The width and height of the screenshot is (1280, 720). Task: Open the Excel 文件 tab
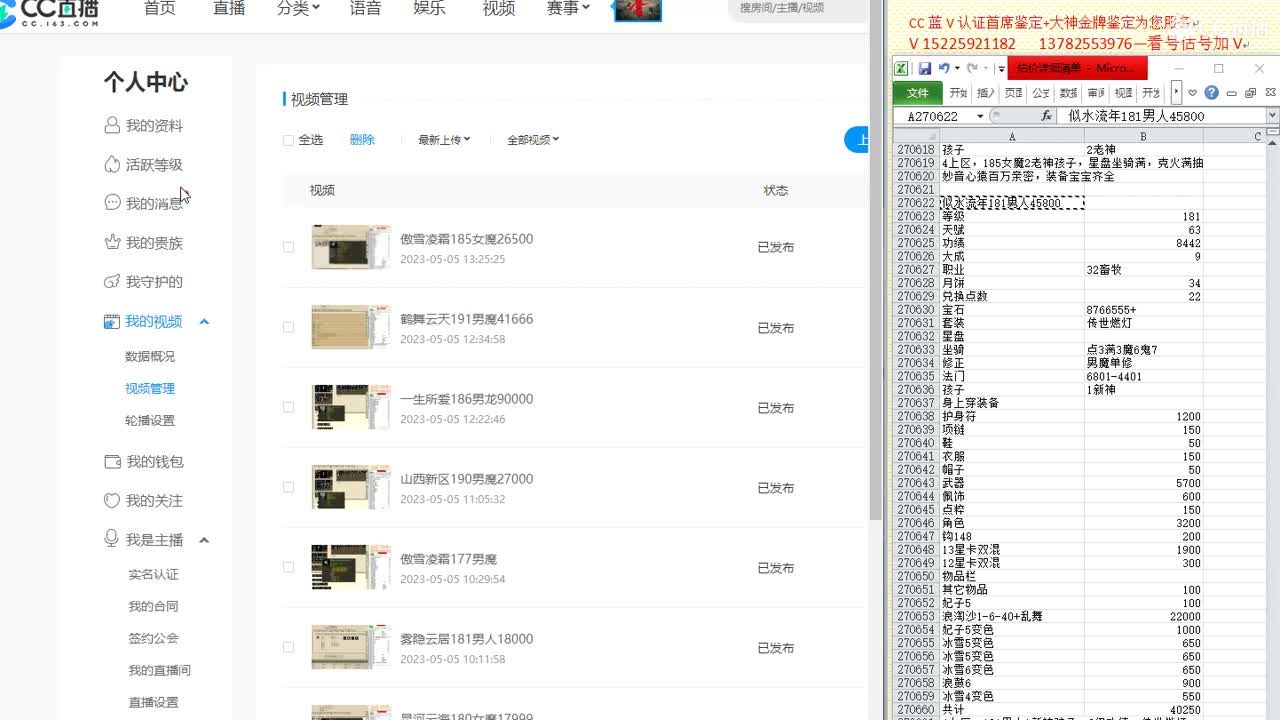917,93
